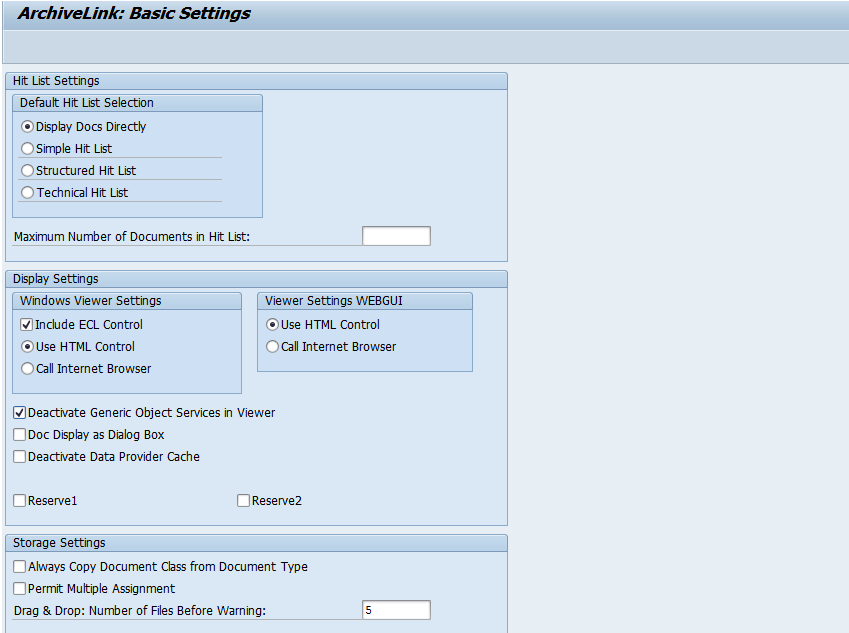The width and height of the screenshot is (849, 633).
Task: Check Deactivate Data Provider Cache
Action: pos(19,457)
